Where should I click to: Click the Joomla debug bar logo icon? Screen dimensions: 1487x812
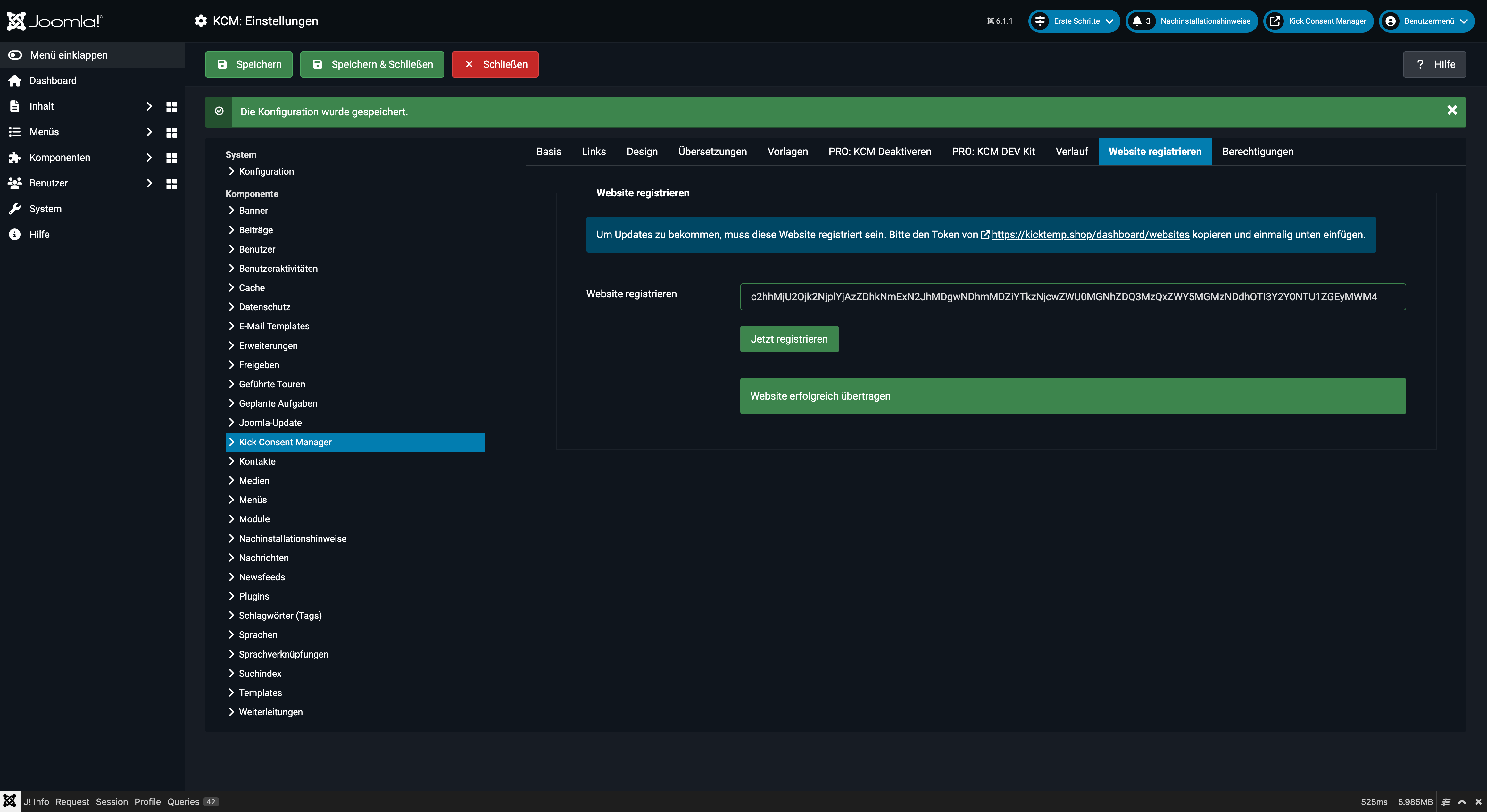(x=10, y=802)
